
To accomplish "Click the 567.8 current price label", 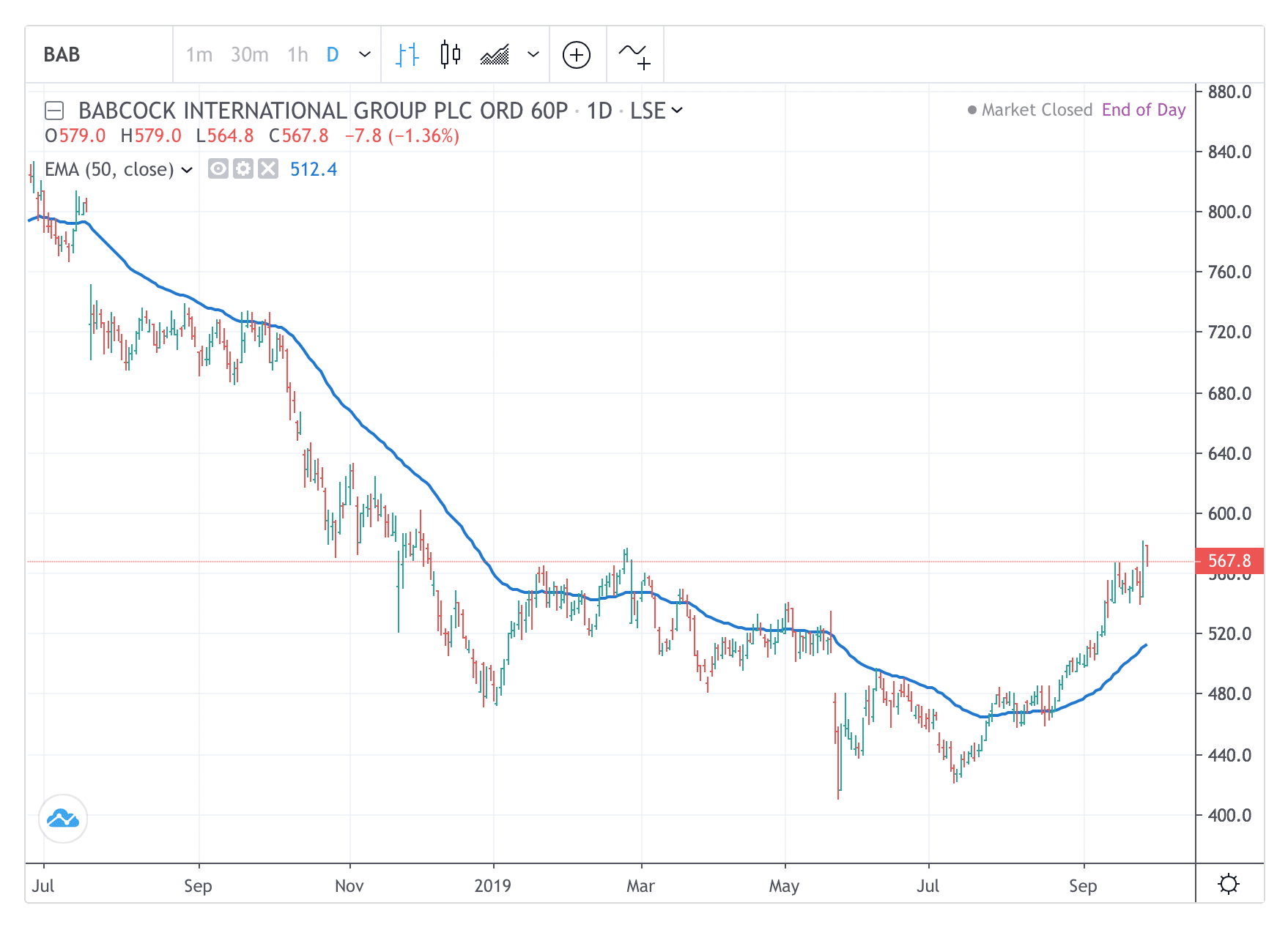I will 1229,561.
